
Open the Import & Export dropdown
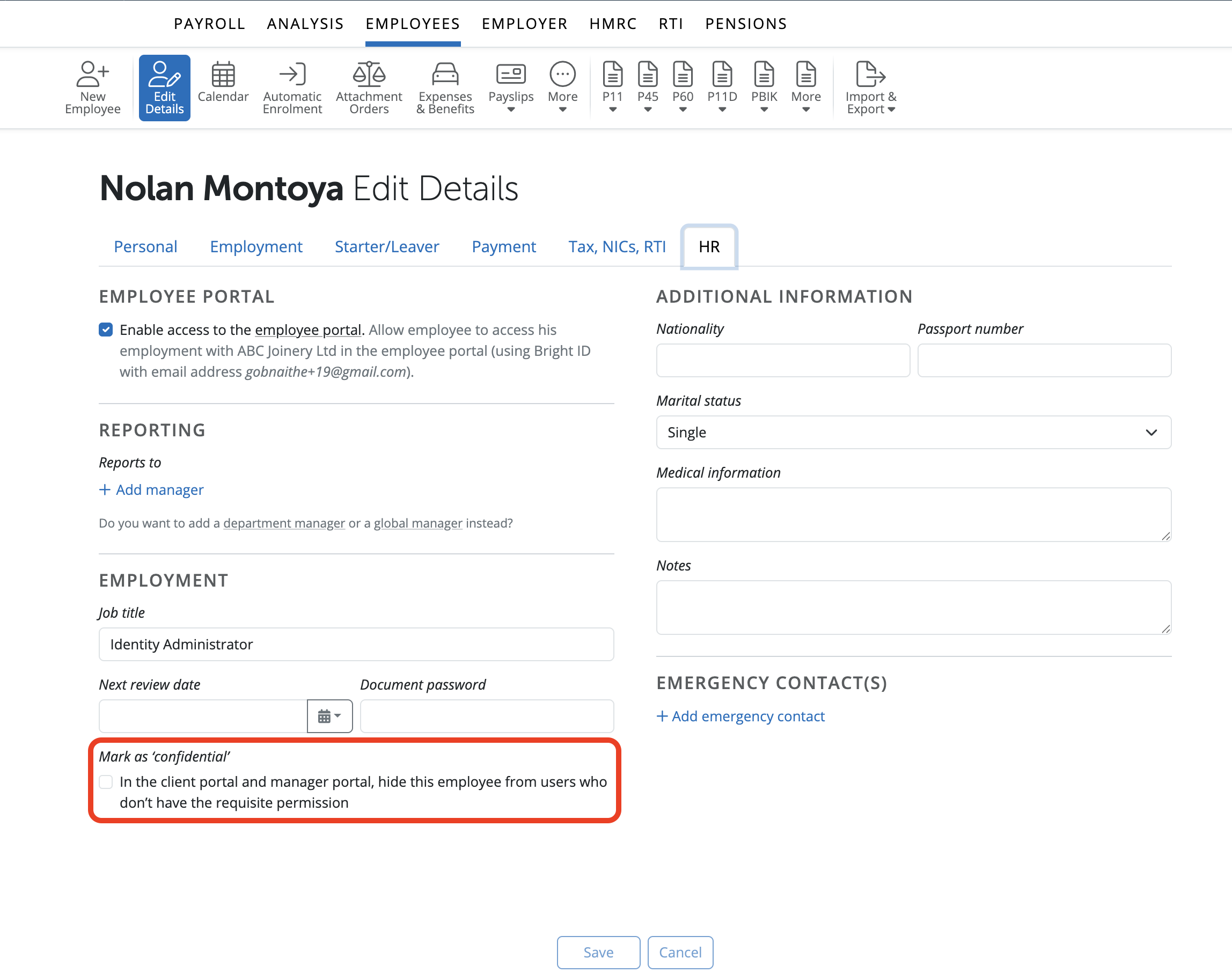click(x=870, y=87)
